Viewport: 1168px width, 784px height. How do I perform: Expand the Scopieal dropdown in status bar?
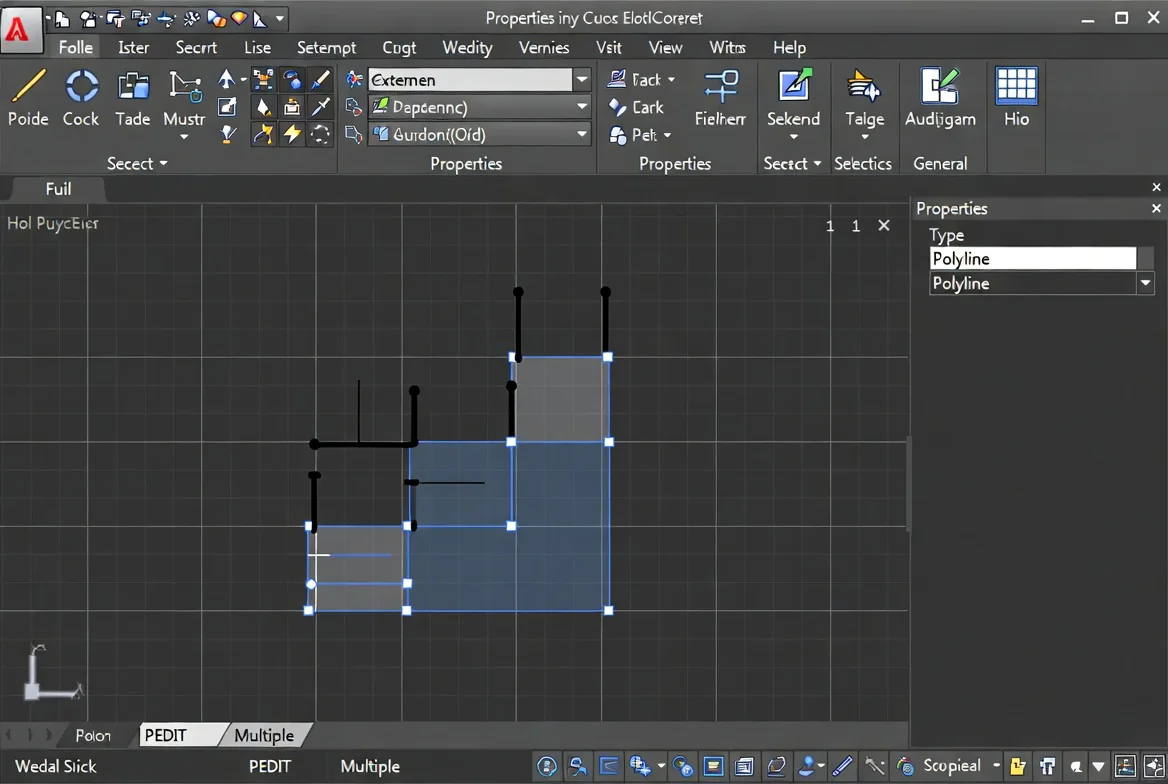(x=996, y=765)
